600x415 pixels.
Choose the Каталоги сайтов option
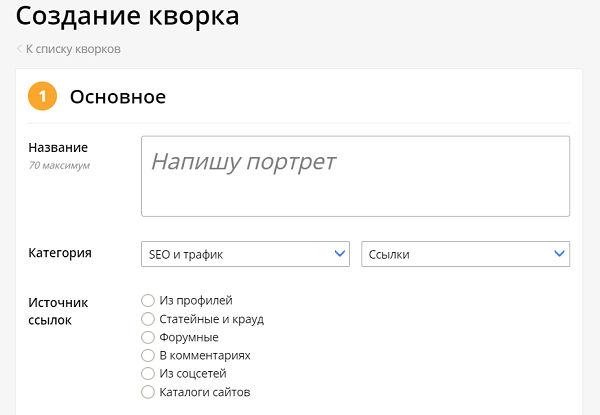pos(149,392)
